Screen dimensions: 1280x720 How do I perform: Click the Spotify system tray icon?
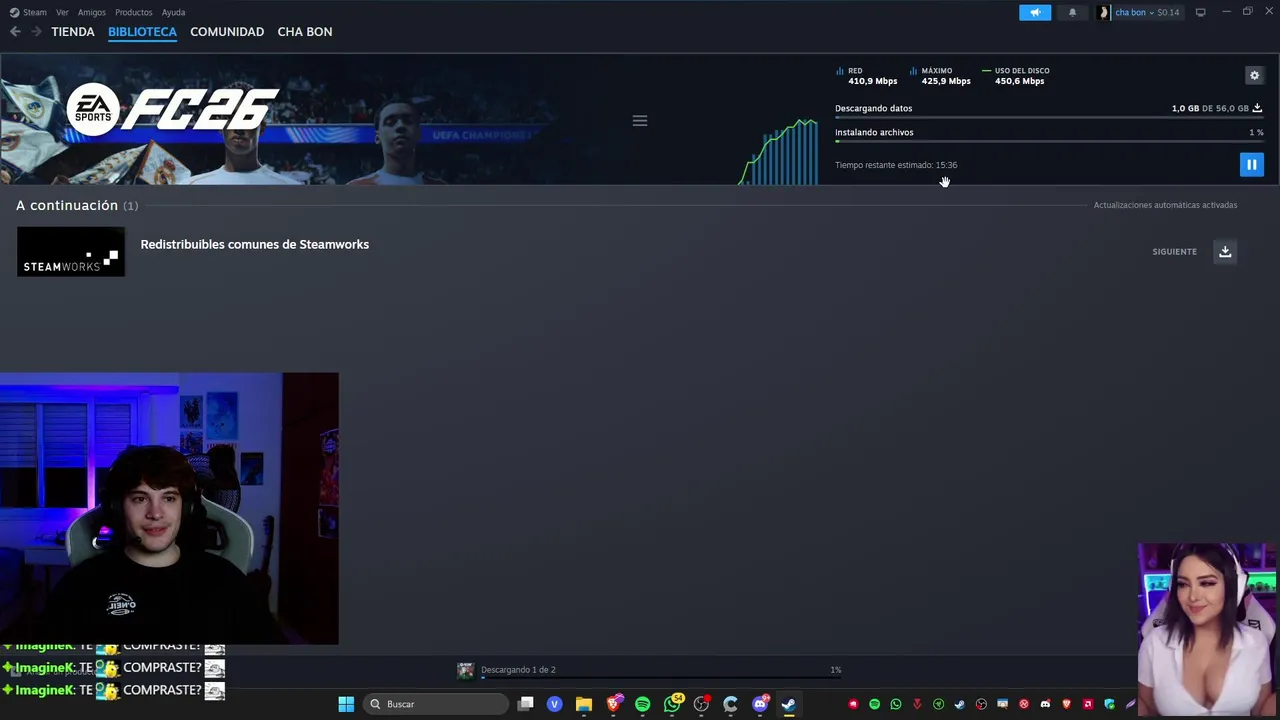pyautogui.click(x=874, y=704)
